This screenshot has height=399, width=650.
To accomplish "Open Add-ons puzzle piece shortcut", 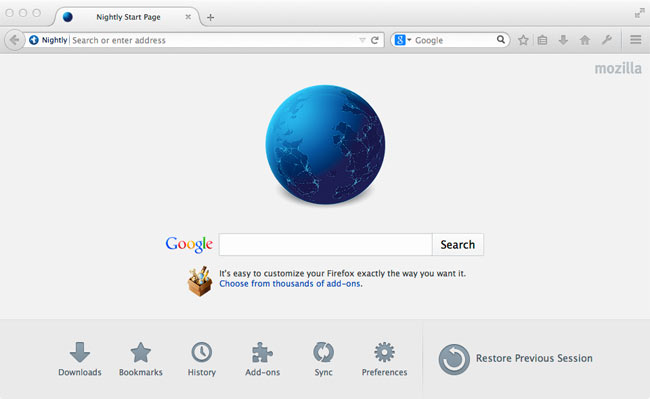I will pos(262,359).
